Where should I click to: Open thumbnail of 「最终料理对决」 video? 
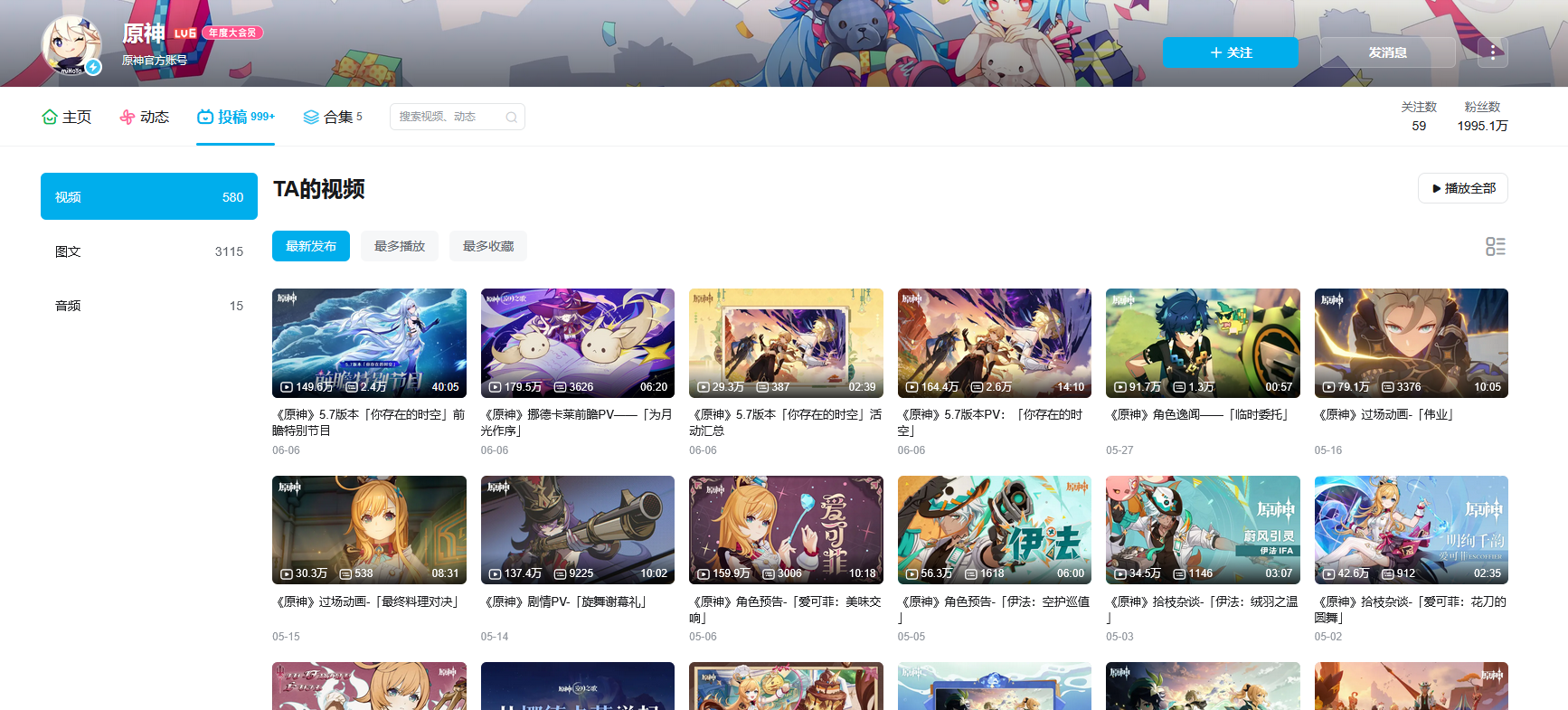[x=369, y=530]
